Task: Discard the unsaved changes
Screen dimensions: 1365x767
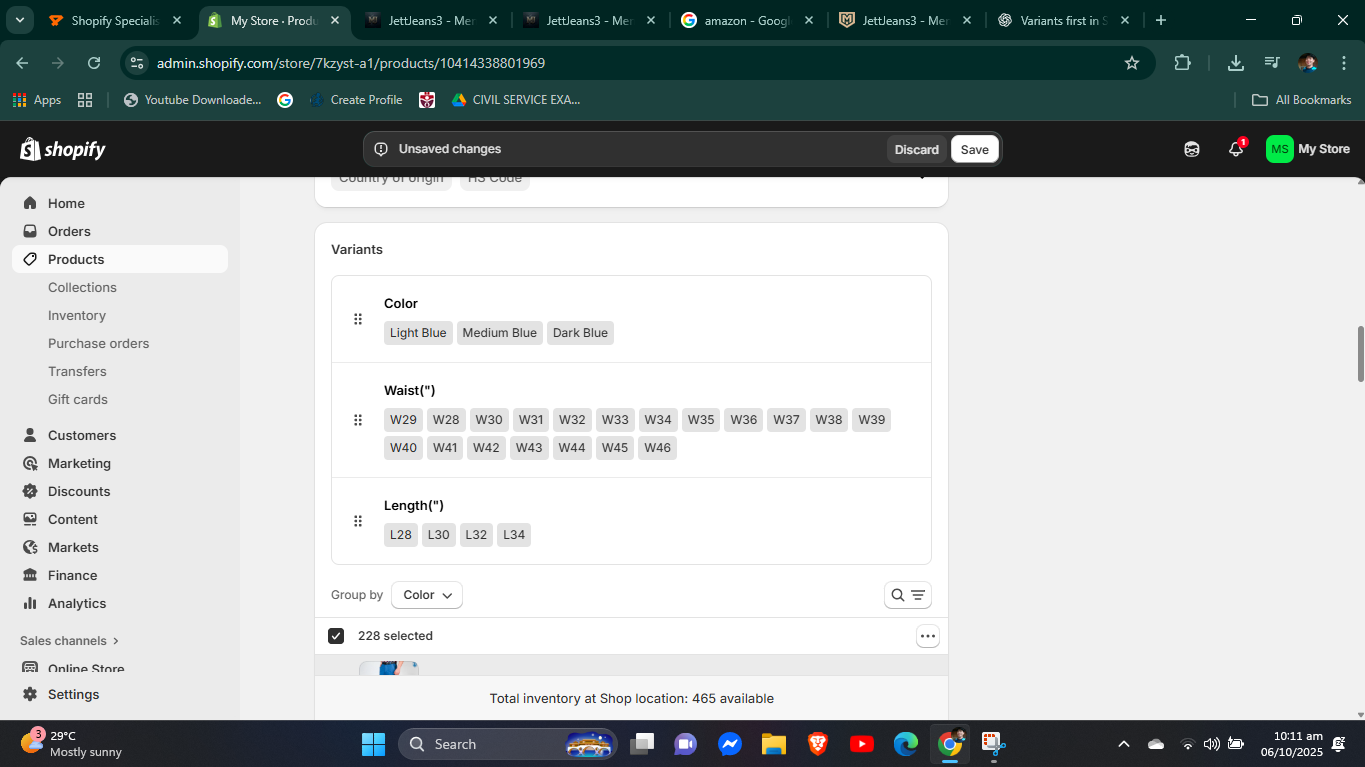Action: (916, 149)
